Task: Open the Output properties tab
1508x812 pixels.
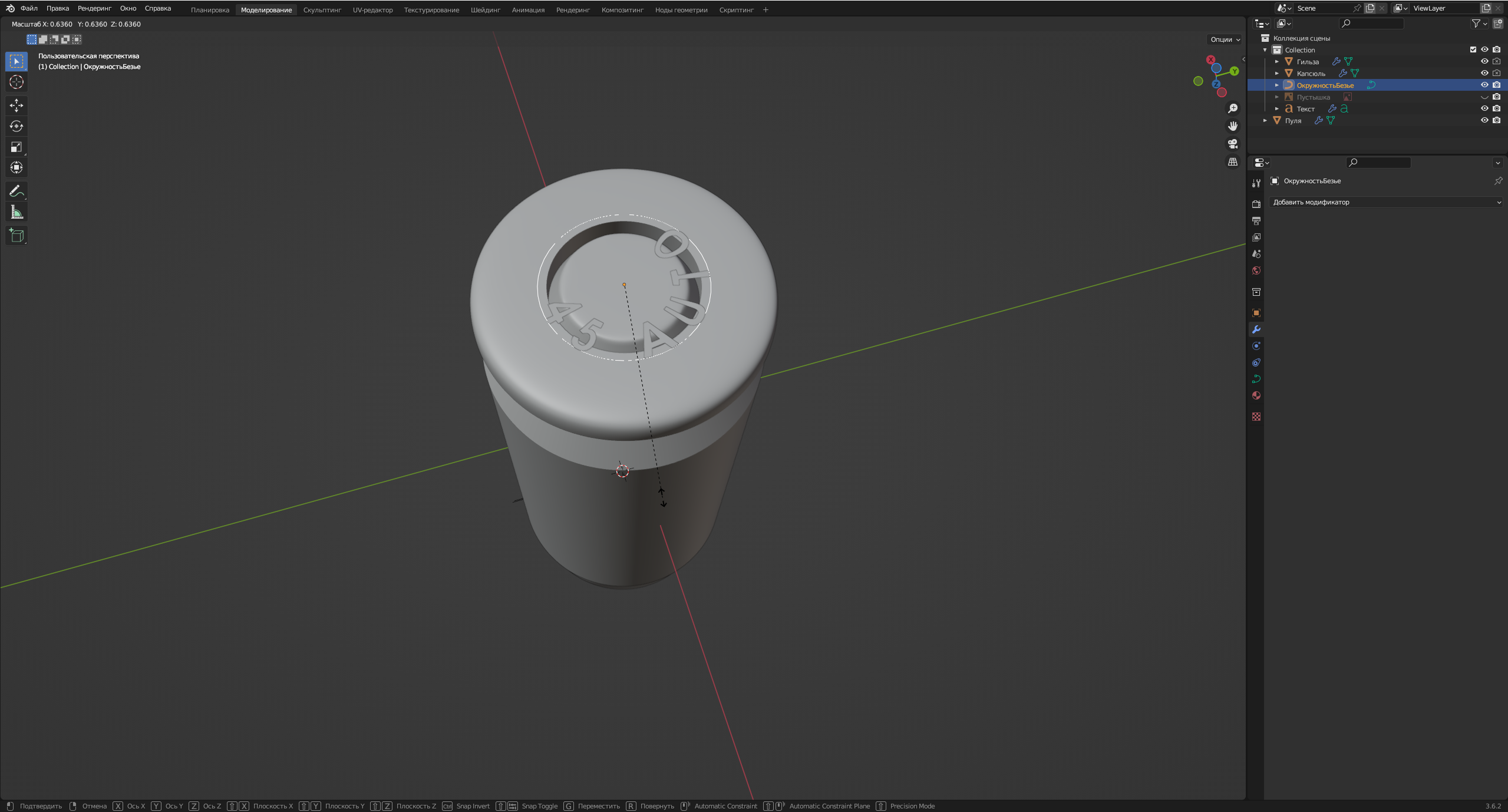Action: pyautogui.click(x=1256, y=221)
